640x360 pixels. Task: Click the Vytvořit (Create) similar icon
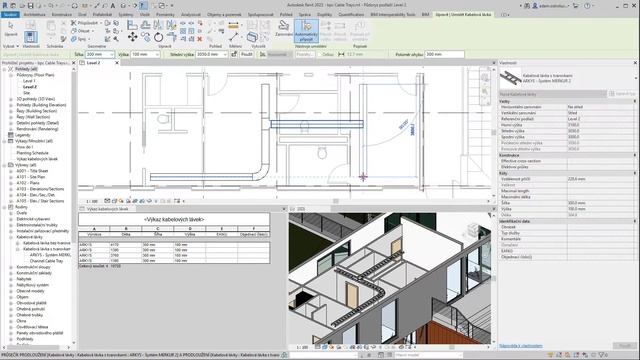252,37
